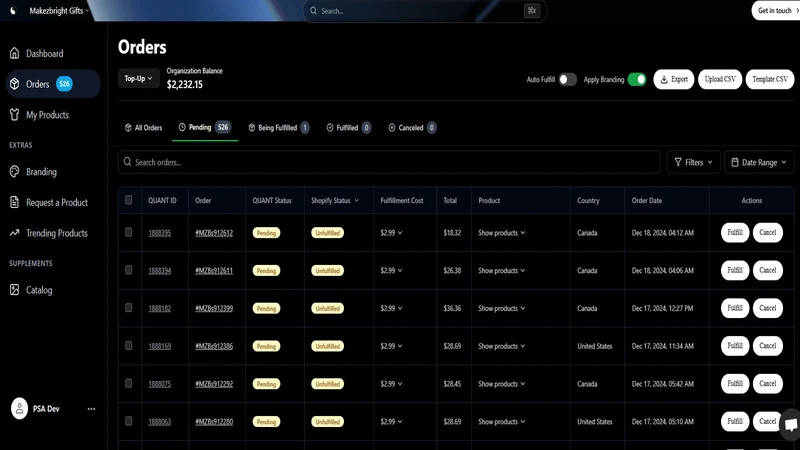Click the Pending status badge for 1888063
The width and height of the screenshot is (800, 450).
[x=266, y=421]
